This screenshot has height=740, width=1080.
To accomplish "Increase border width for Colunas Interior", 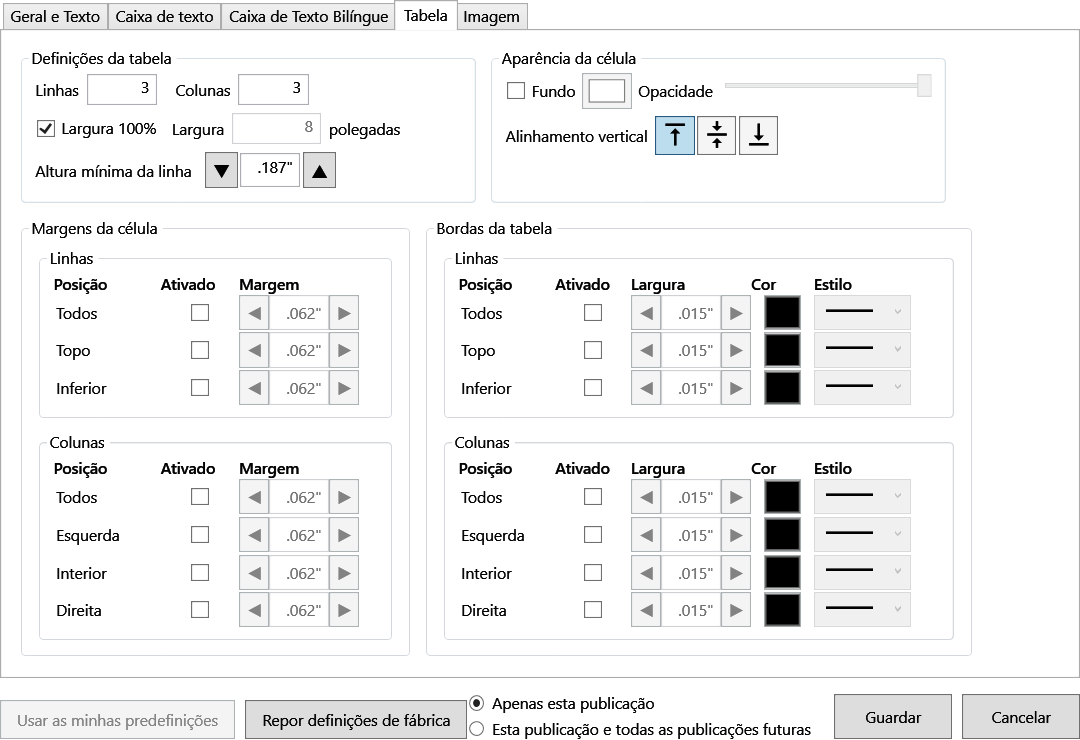I will [736, 573].
